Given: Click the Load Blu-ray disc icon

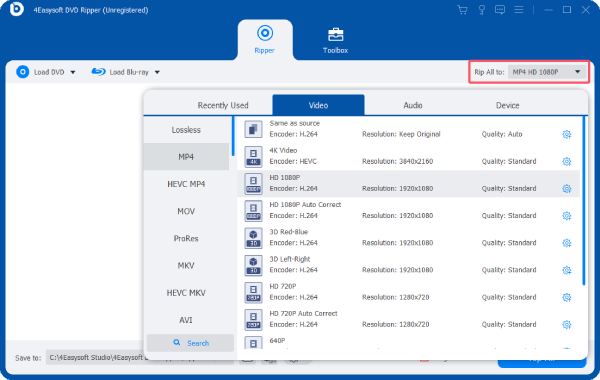Looking at the screenshot, I should 98,72.
